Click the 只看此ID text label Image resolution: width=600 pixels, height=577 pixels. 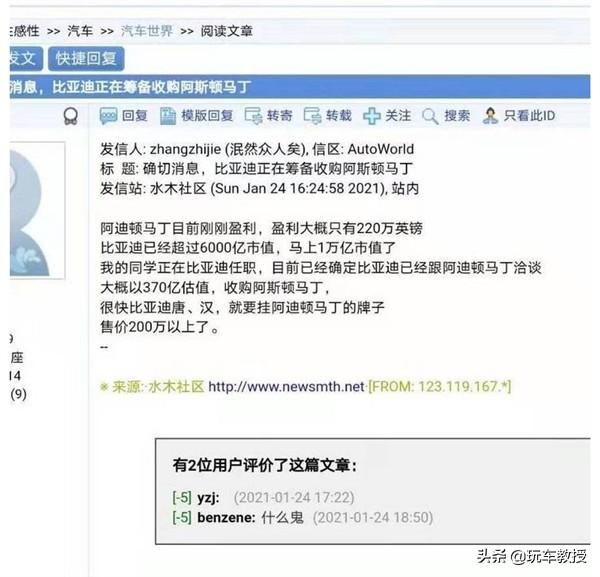tap(530, 116)
